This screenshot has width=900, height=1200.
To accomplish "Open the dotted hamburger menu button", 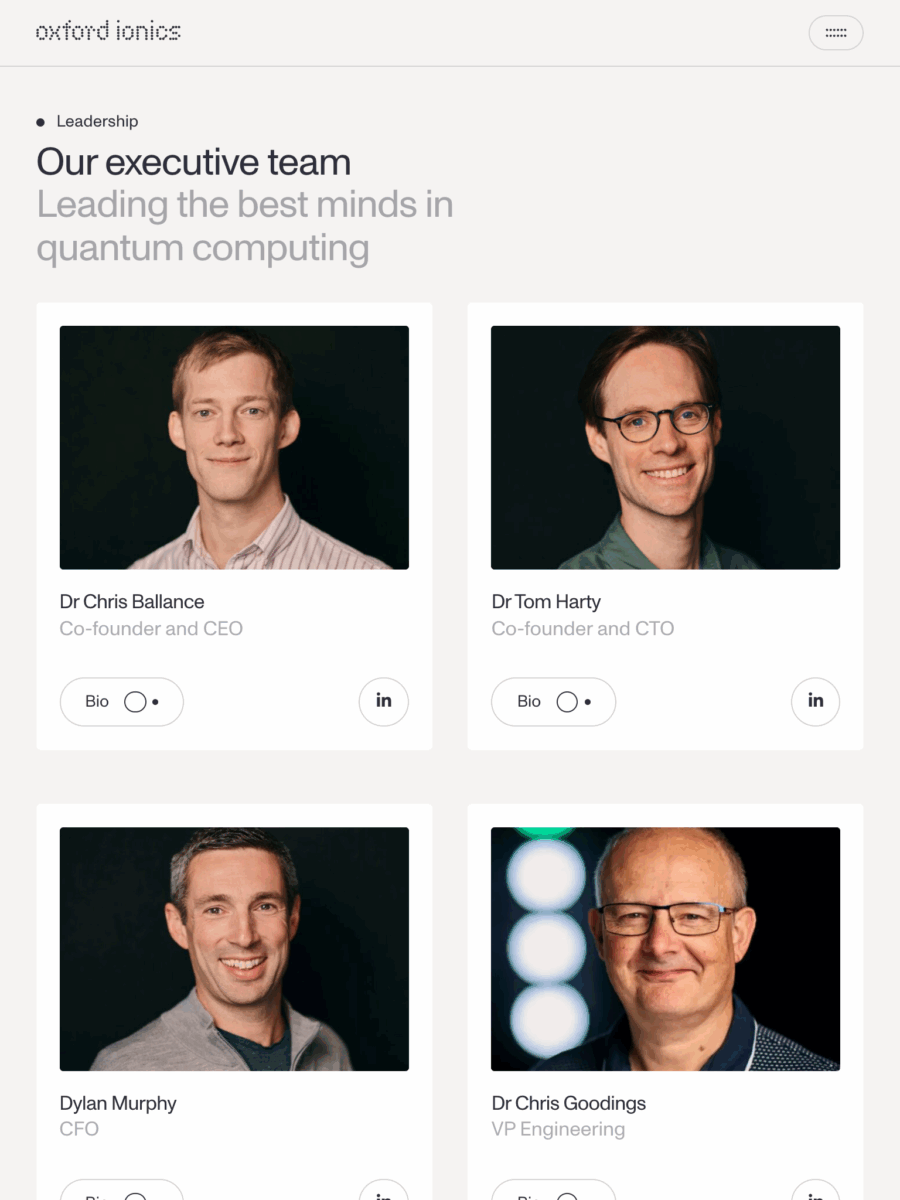I will tap(835, 33).
